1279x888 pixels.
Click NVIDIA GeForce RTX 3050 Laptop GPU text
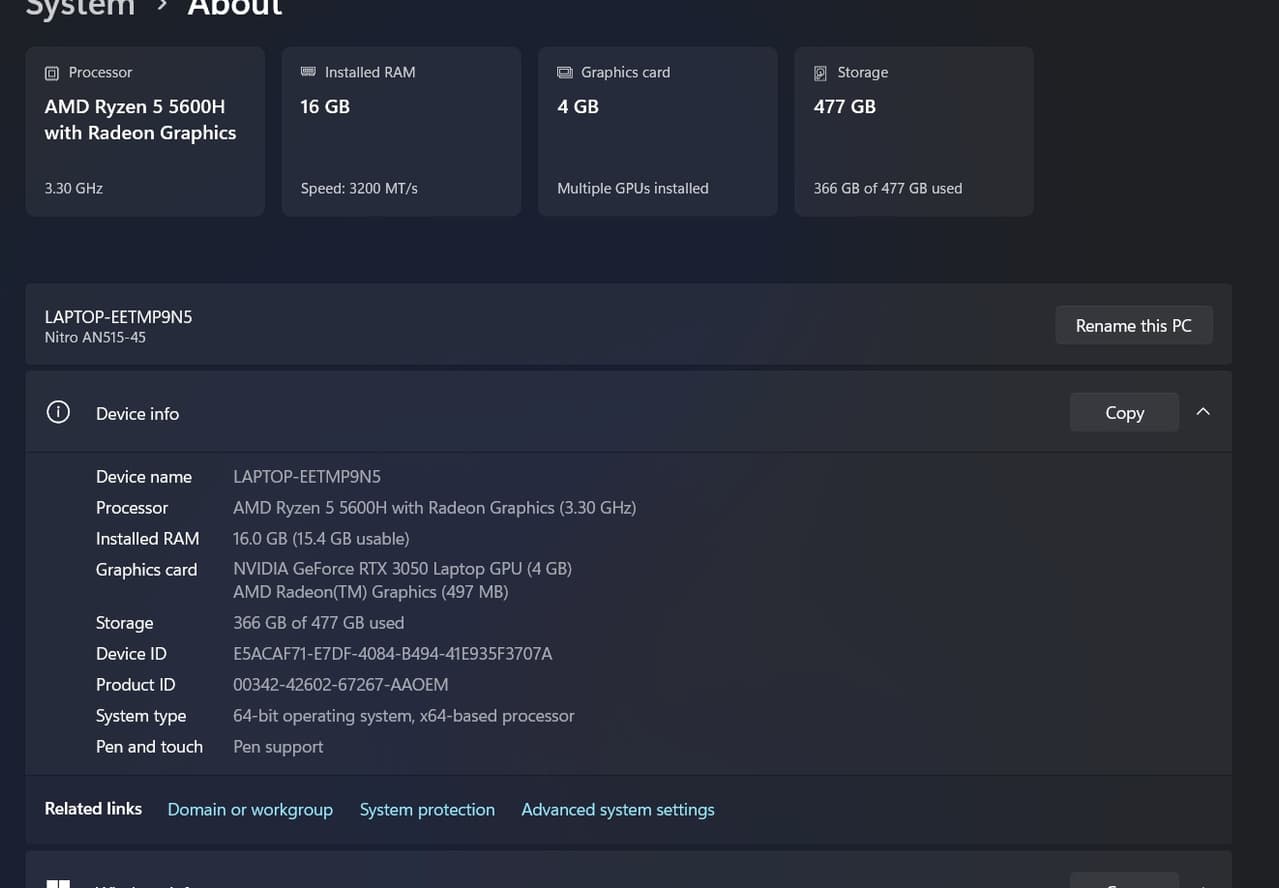click(402, 568)
